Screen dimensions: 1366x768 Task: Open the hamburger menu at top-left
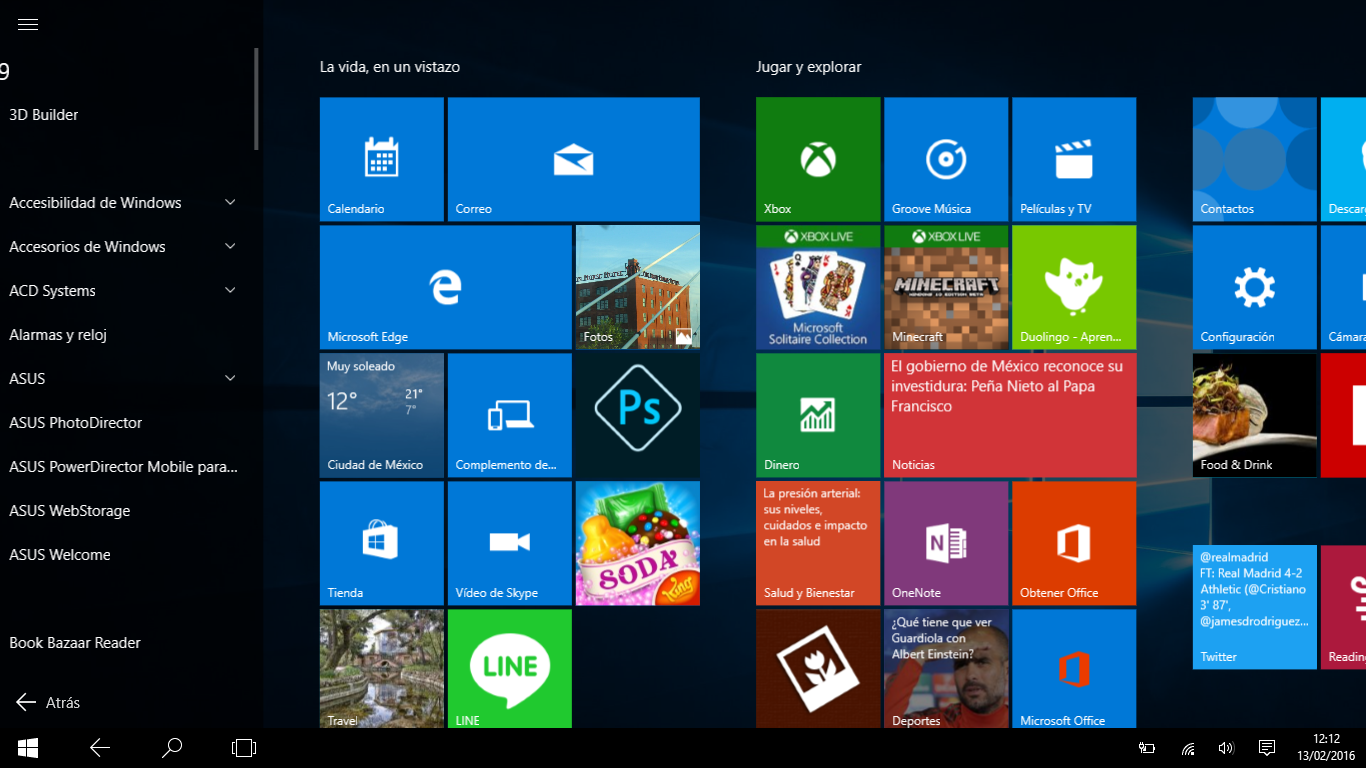(28, 25)
